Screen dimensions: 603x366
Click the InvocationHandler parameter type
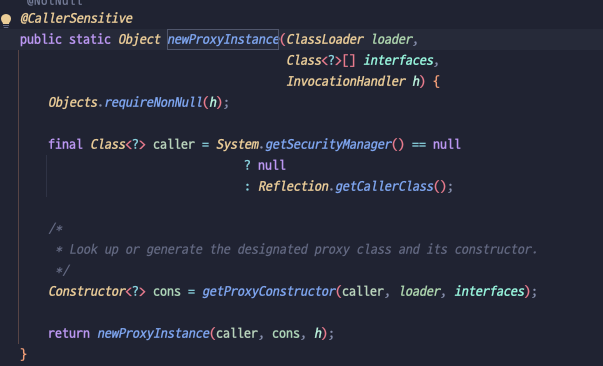click(x=346, y=81)
